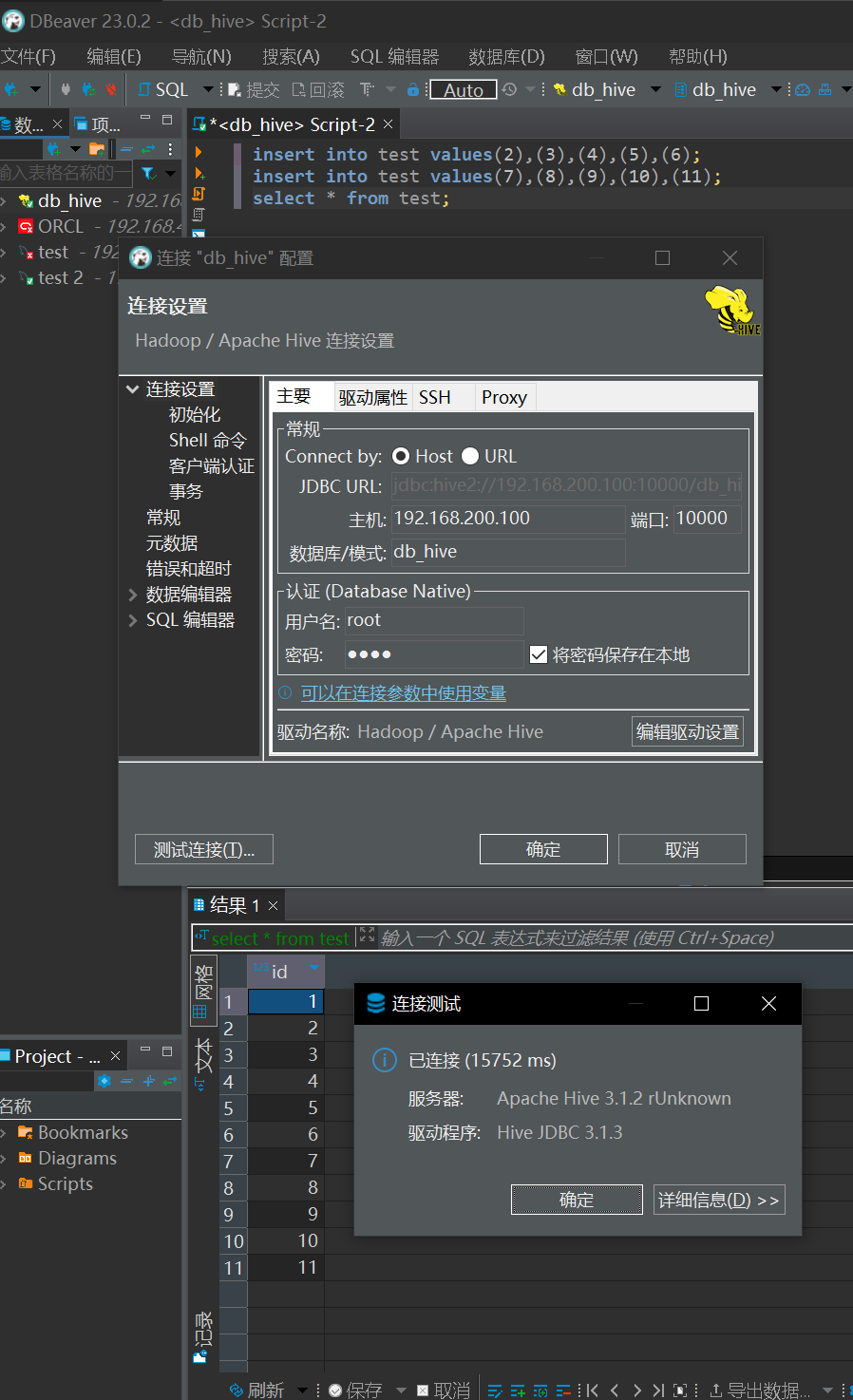Click 导出数据 export data icon
This screenshot has width=853, height=1400.
coord(759,1391)
